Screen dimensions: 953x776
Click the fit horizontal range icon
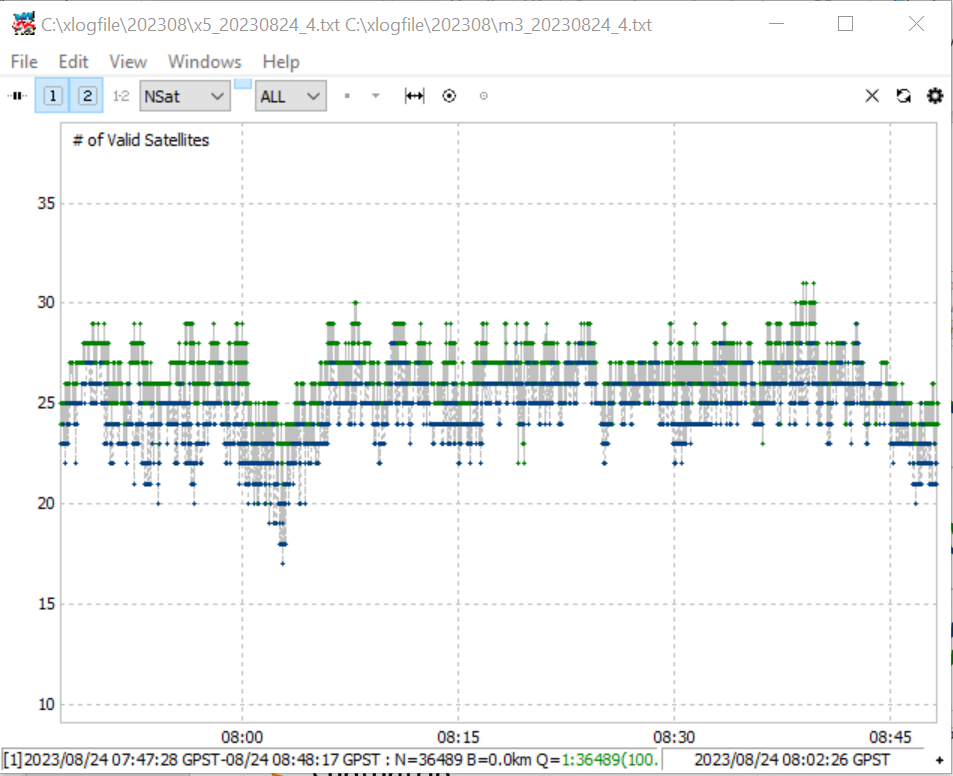coord(415,95)
